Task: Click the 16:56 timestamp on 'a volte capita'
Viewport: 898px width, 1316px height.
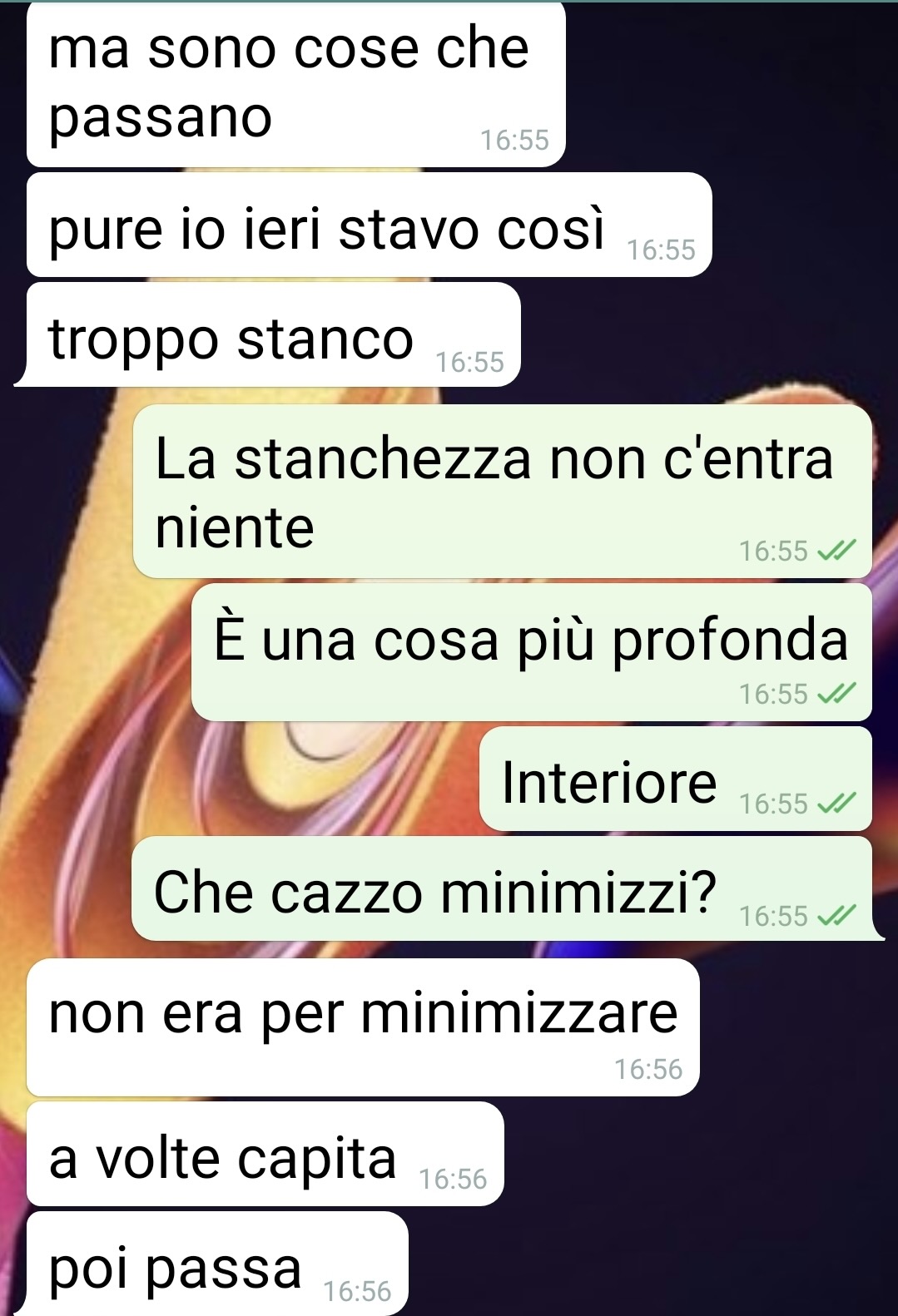Action: tap(453, 1179)
